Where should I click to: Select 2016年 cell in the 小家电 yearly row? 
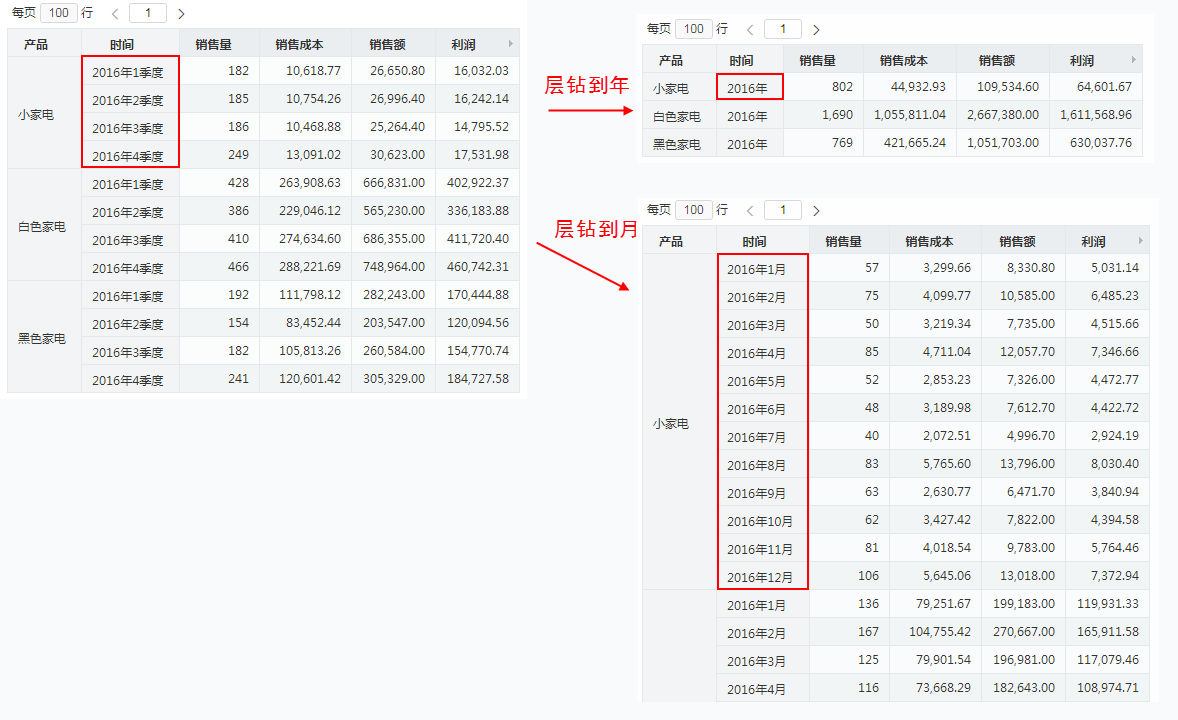[748, 88]
